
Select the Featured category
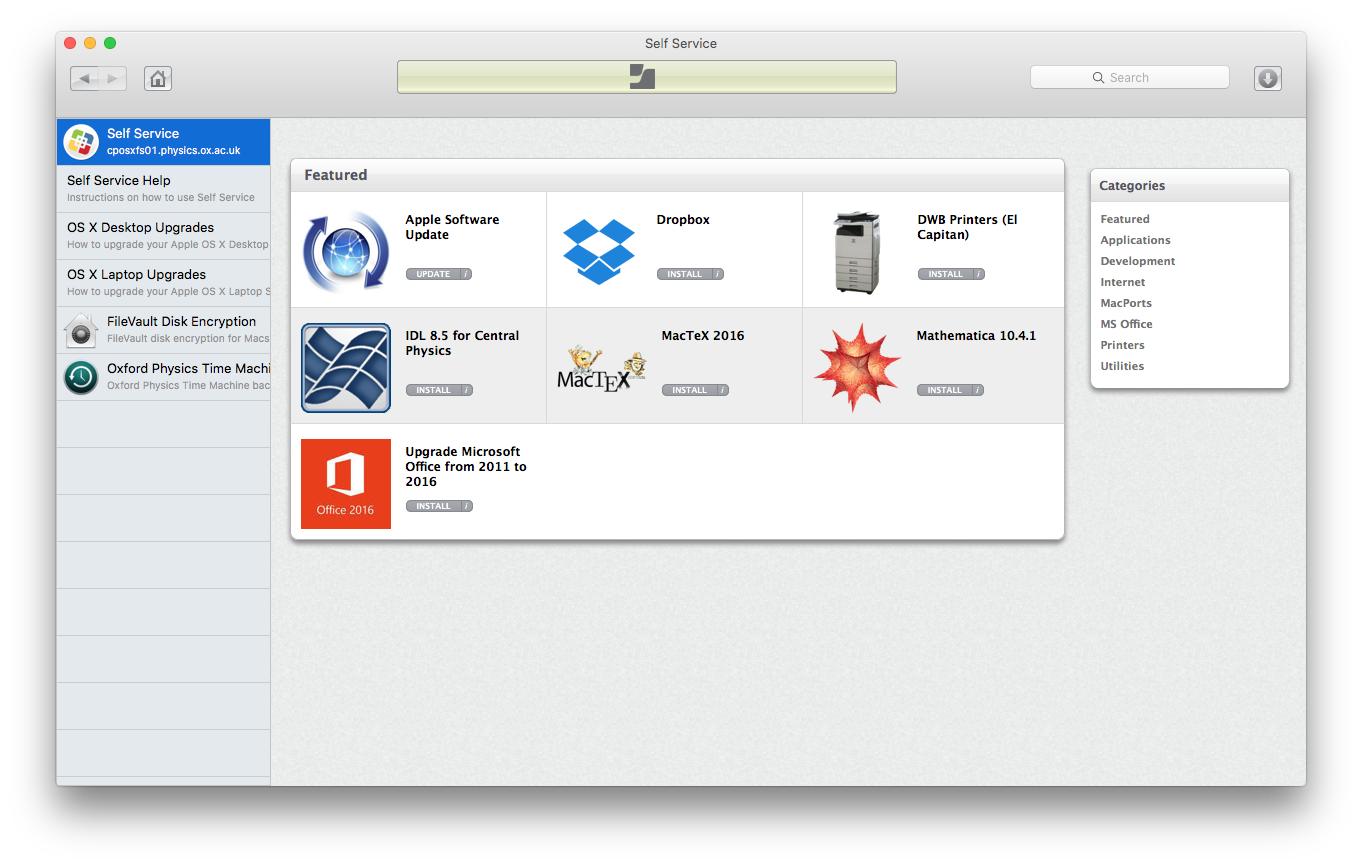click(1125, 219)
